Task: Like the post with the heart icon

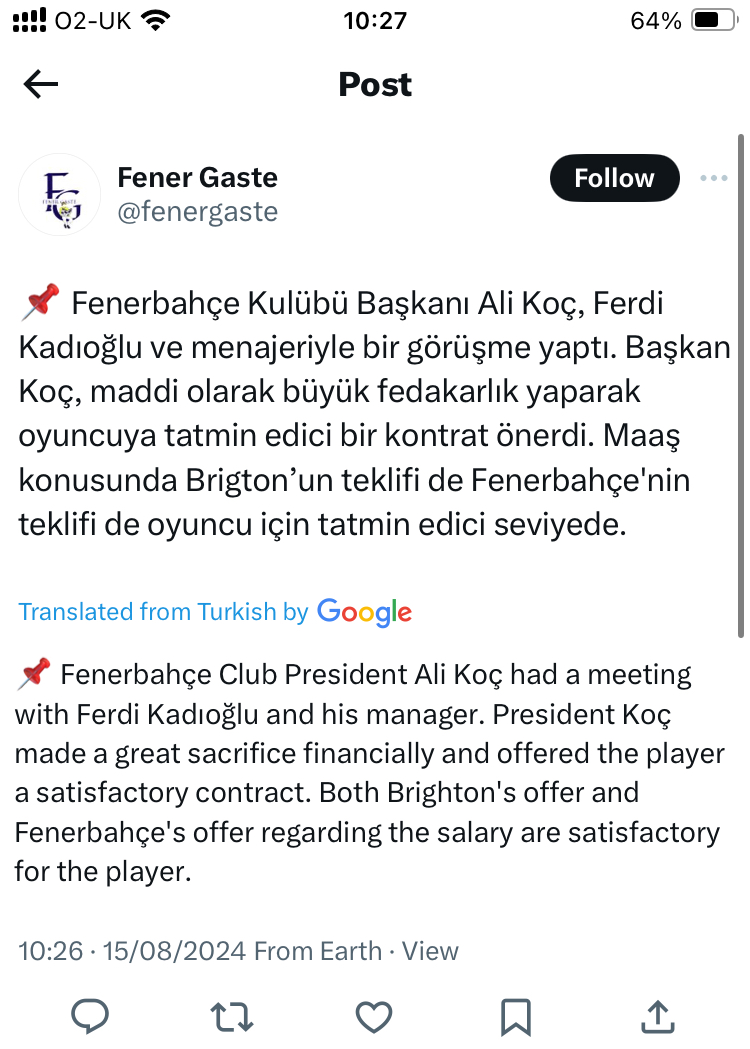Action: pos(373,1016)
